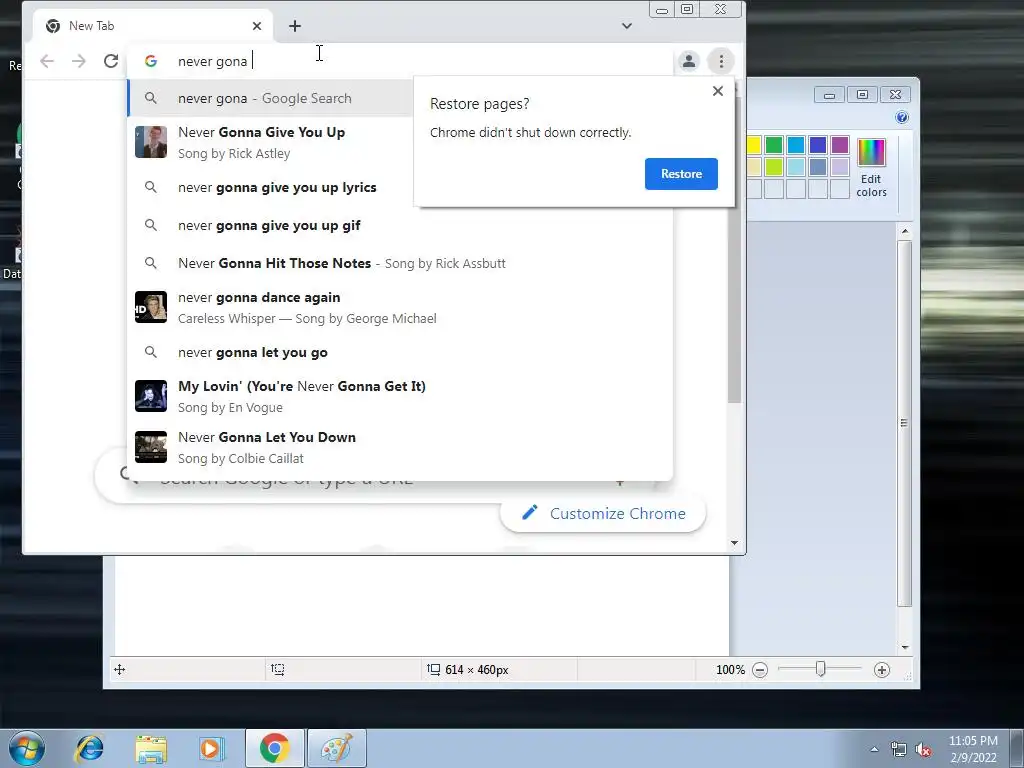Open the Chrome profile avatar icon
Image resolution: width=1024 pixels, height=768 pixels.
[688, 61]
